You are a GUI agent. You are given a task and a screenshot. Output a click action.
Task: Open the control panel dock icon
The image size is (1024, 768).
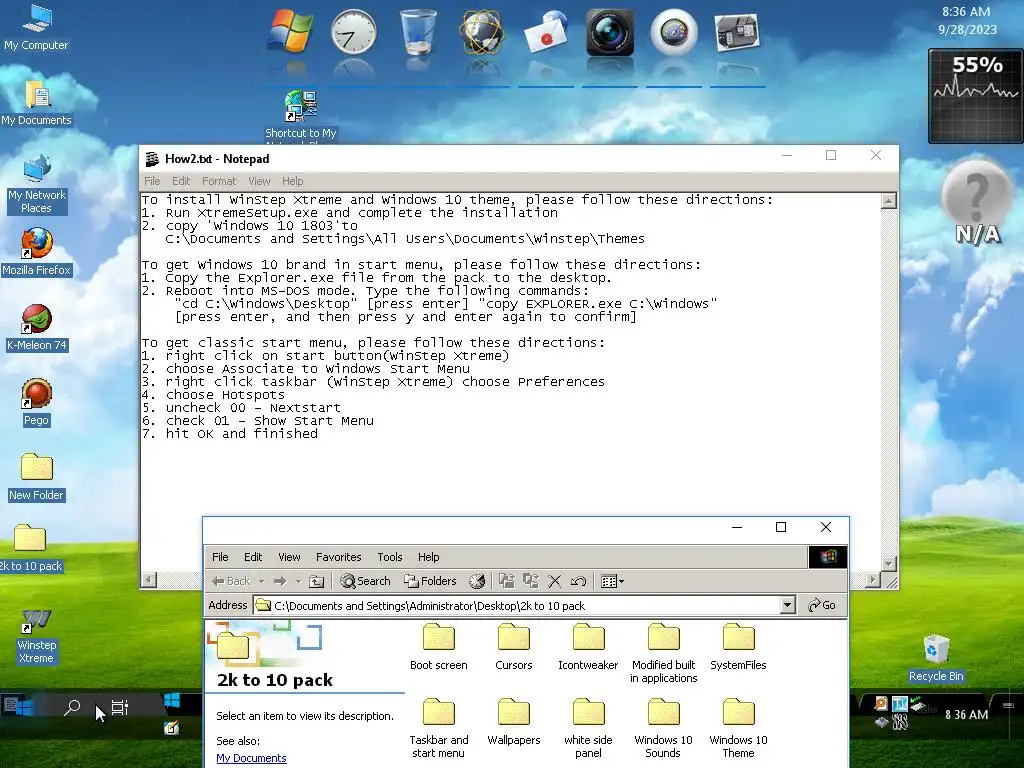point(737,33)
